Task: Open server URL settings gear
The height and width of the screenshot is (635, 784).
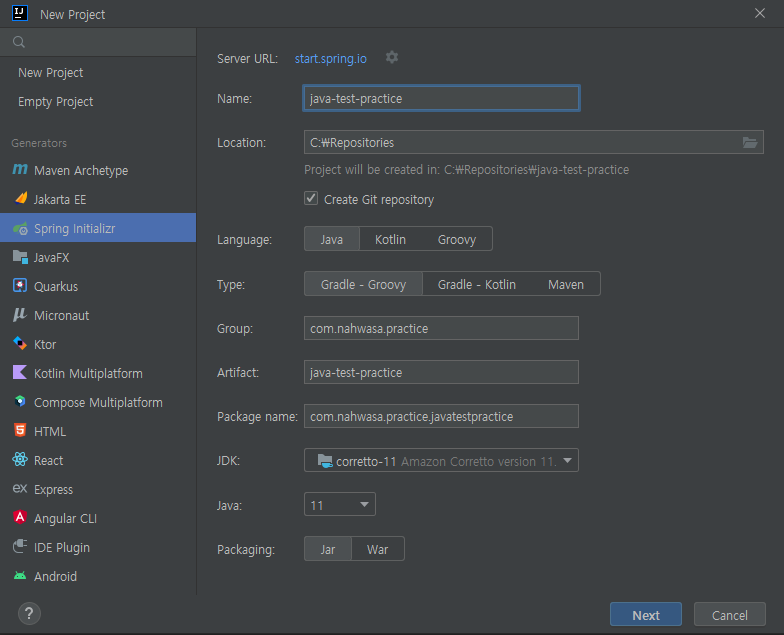Action: click(392, 58)
